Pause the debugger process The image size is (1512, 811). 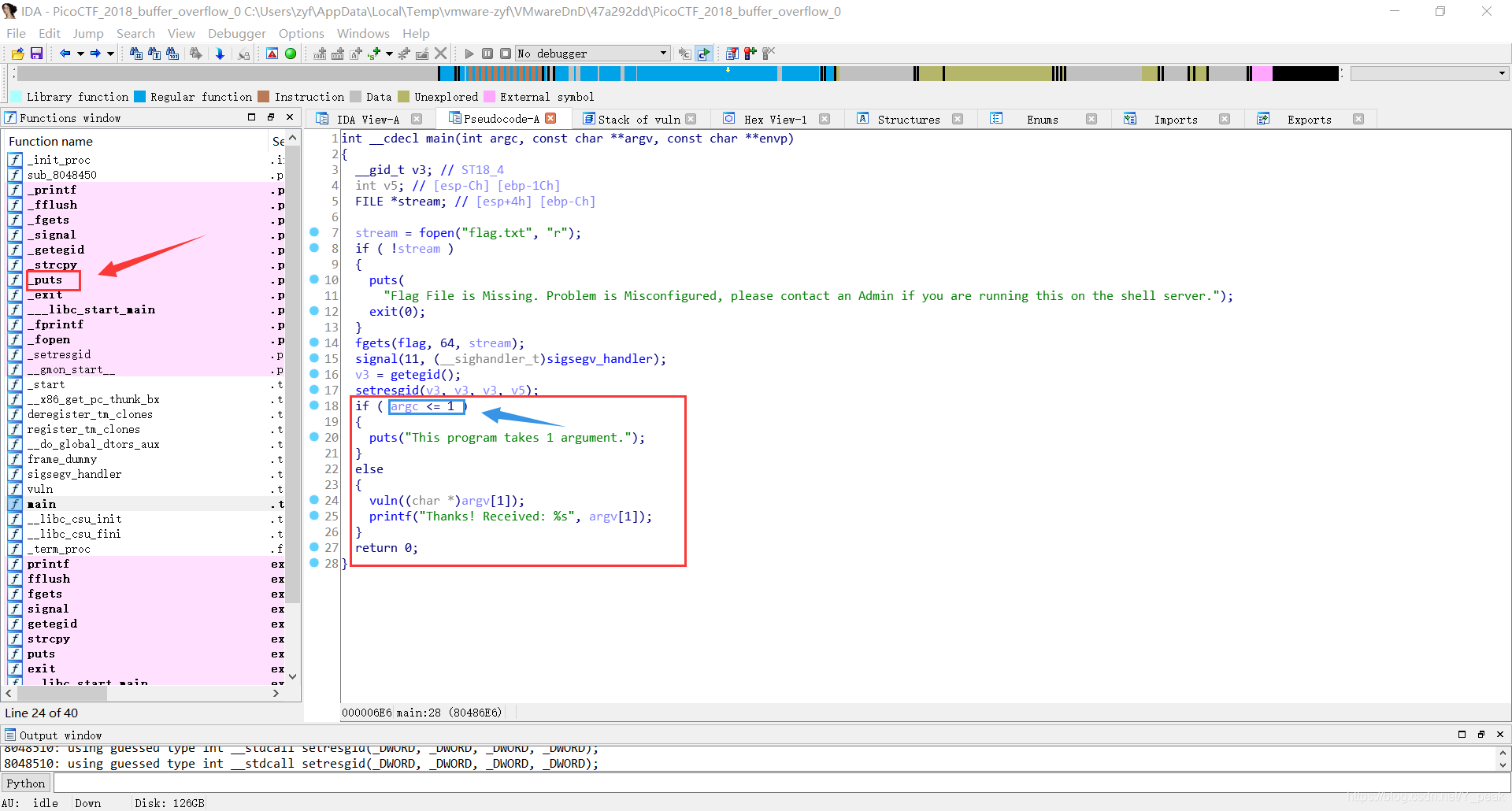coord(487,54)
